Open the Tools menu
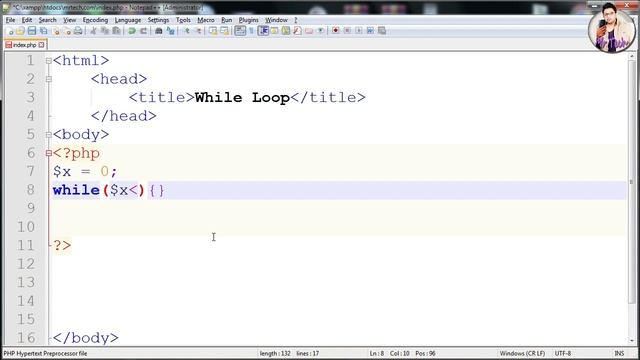The width and height of the screenshot is (640, 360). point(183,20)
